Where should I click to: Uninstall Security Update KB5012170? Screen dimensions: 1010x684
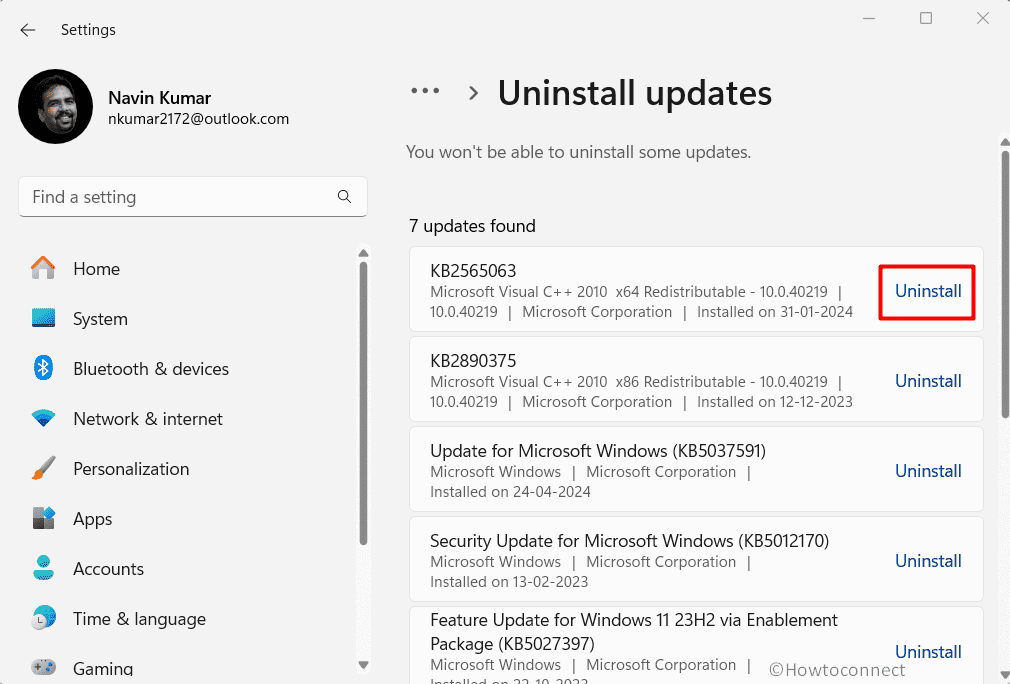coord(928,561)
